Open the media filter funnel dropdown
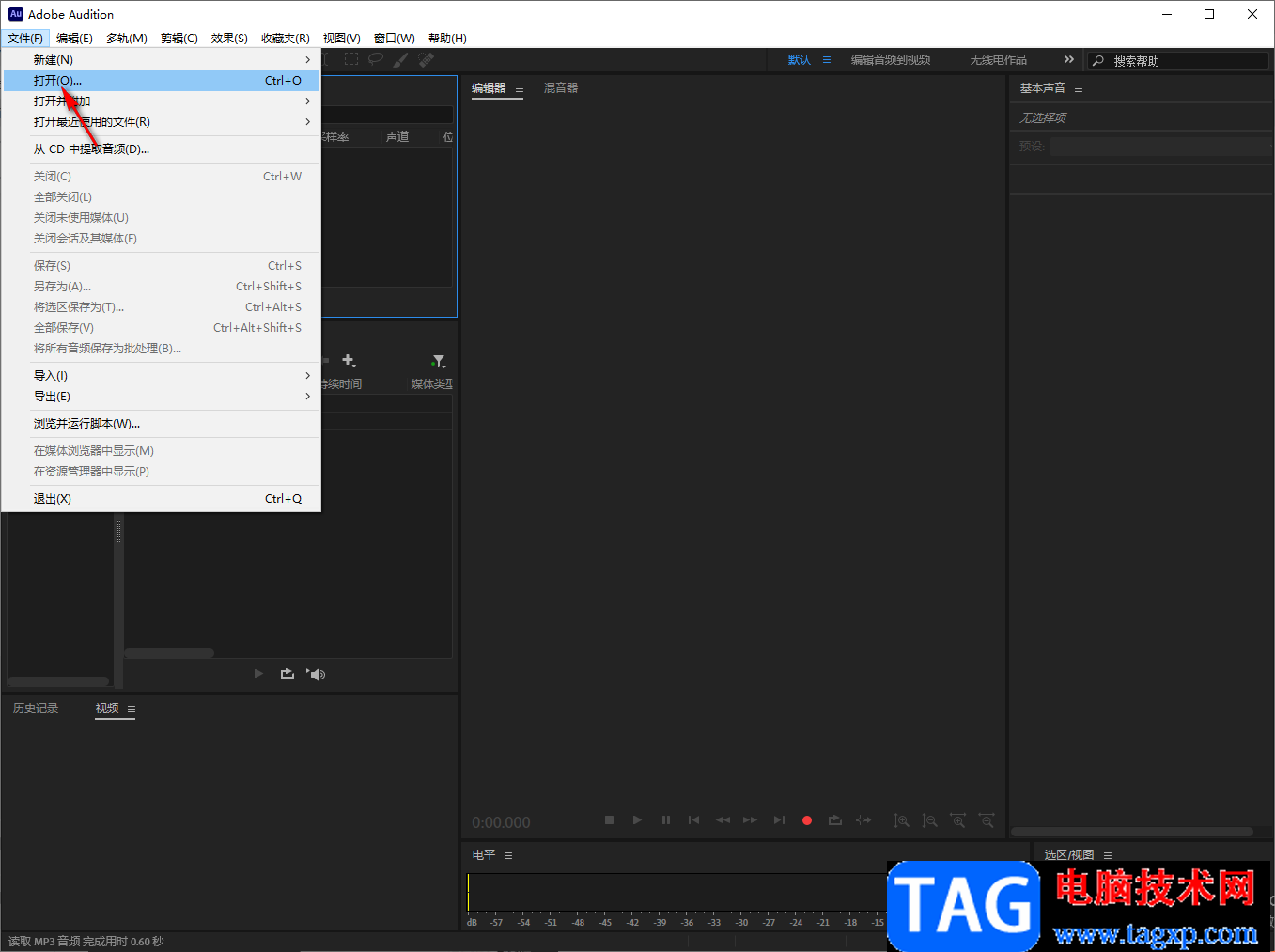1275x952 pixels. point(439,361)
